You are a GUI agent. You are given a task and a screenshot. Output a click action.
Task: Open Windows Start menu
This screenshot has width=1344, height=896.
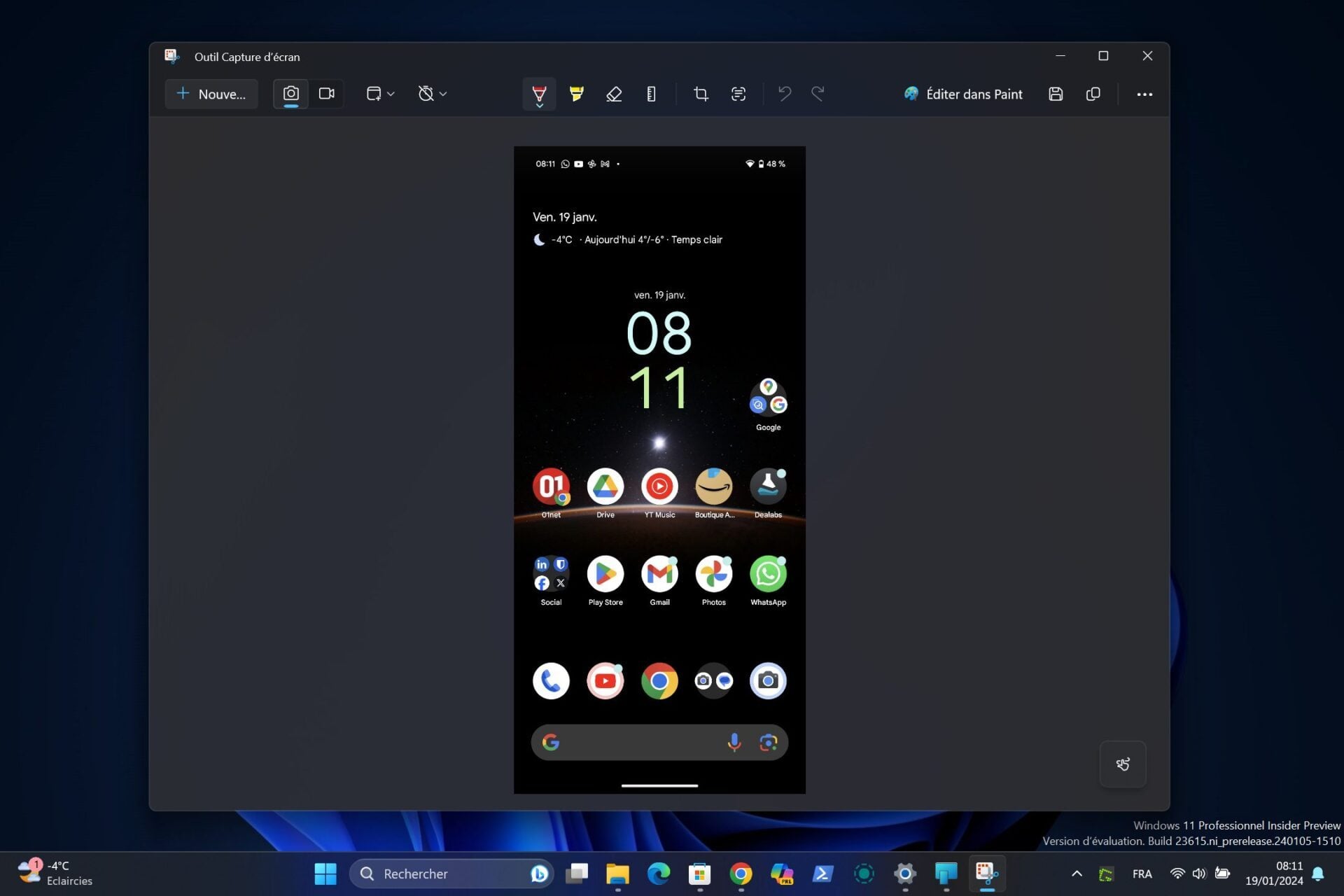click(325, 874)
